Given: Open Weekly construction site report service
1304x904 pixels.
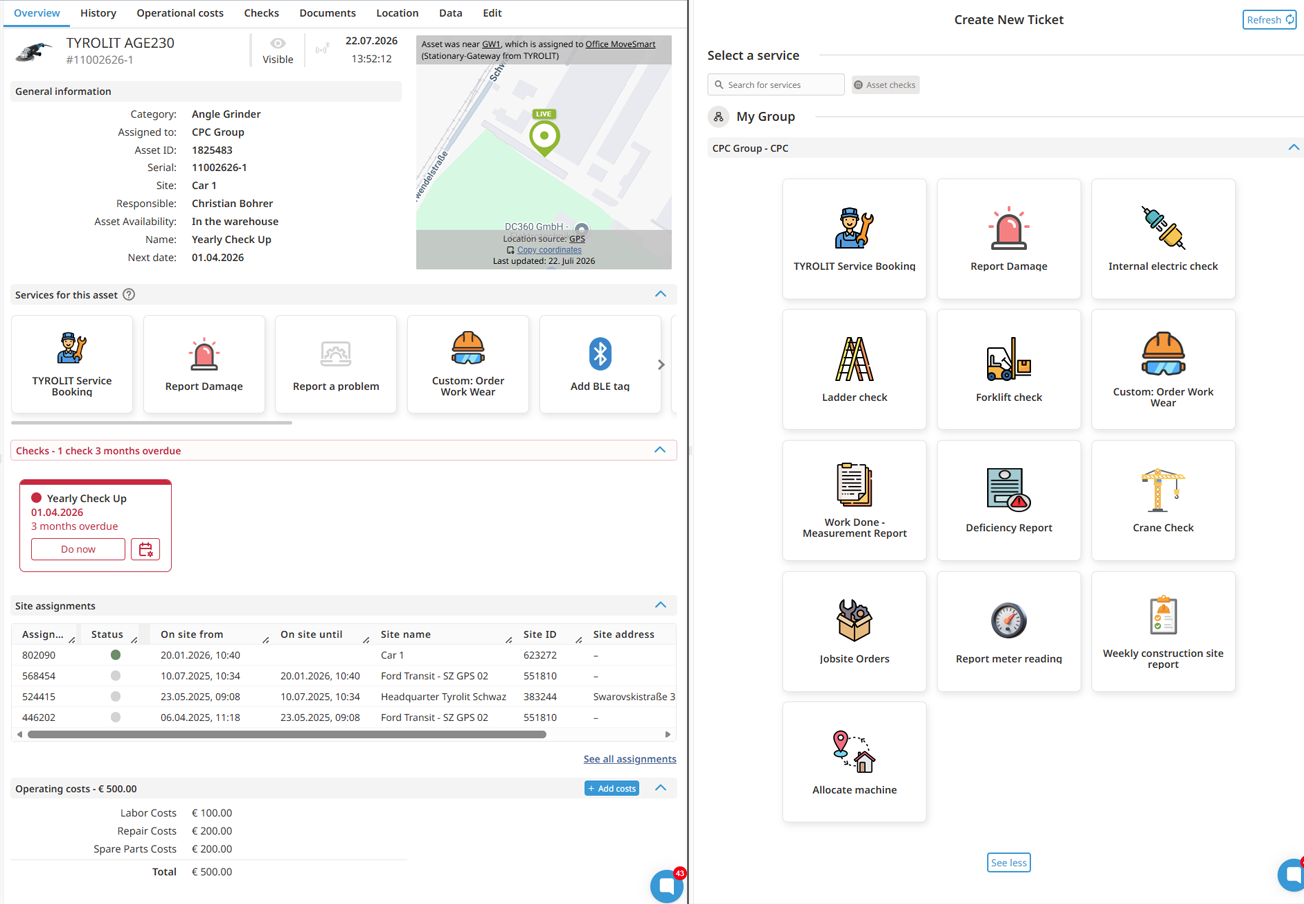Looking at the screenshot, I should (1163, 631).
